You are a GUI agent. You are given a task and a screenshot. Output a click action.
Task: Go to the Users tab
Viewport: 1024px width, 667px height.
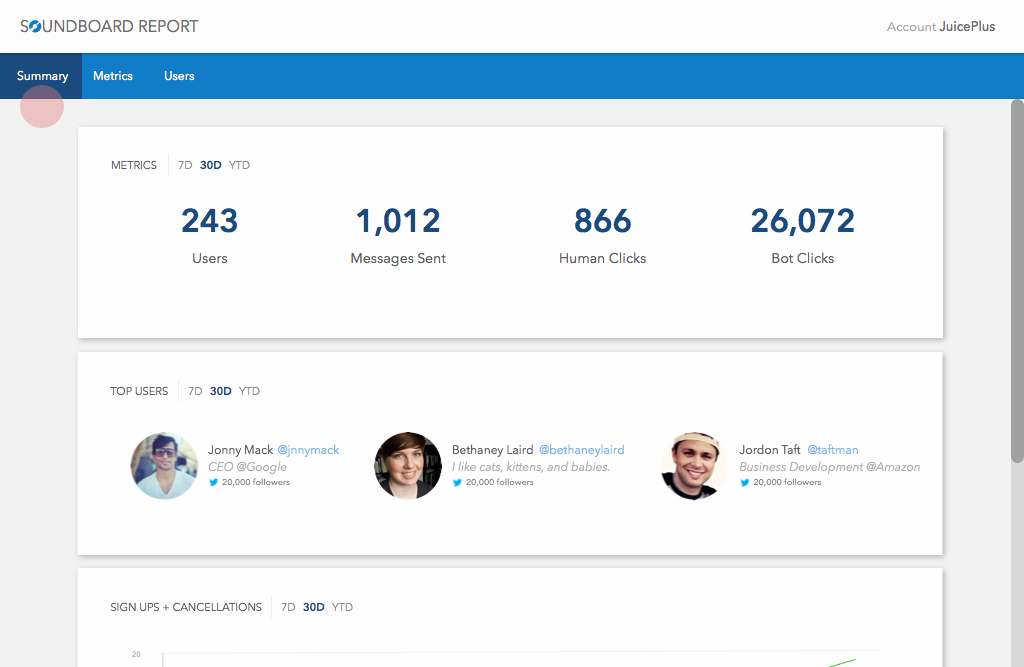tap(179, 76)
